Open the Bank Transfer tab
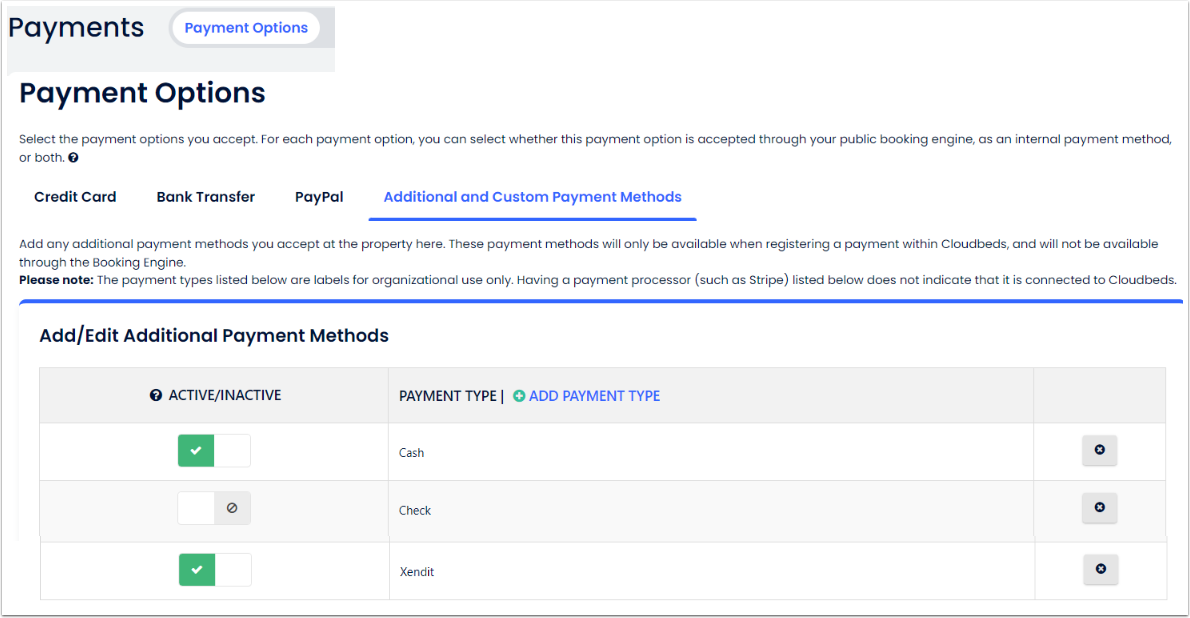The width and height of the screenshot is (1190, 618). click(x=206, y=197)
